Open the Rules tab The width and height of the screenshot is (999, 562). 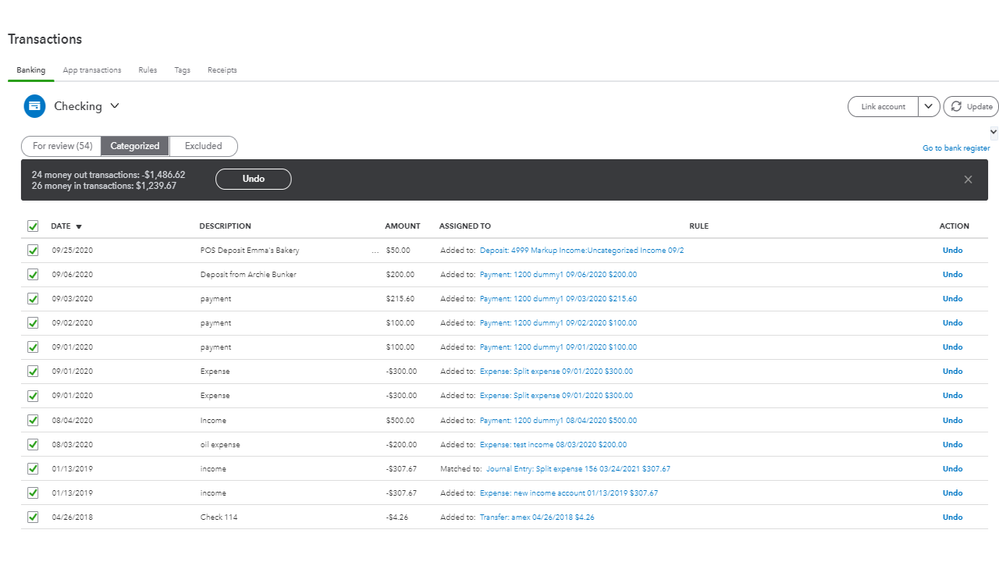147,70
